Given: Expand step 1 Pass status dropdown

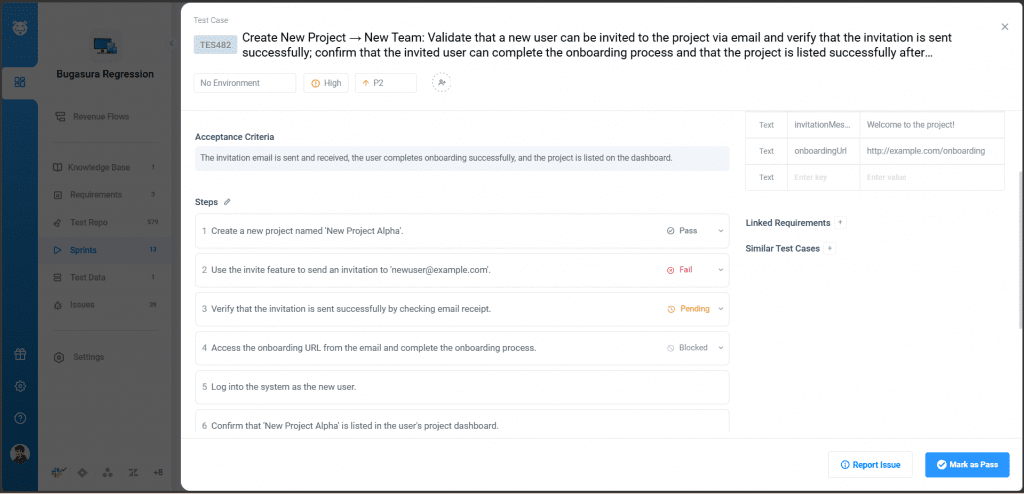Looking at the screenshot, I should 695,231.
